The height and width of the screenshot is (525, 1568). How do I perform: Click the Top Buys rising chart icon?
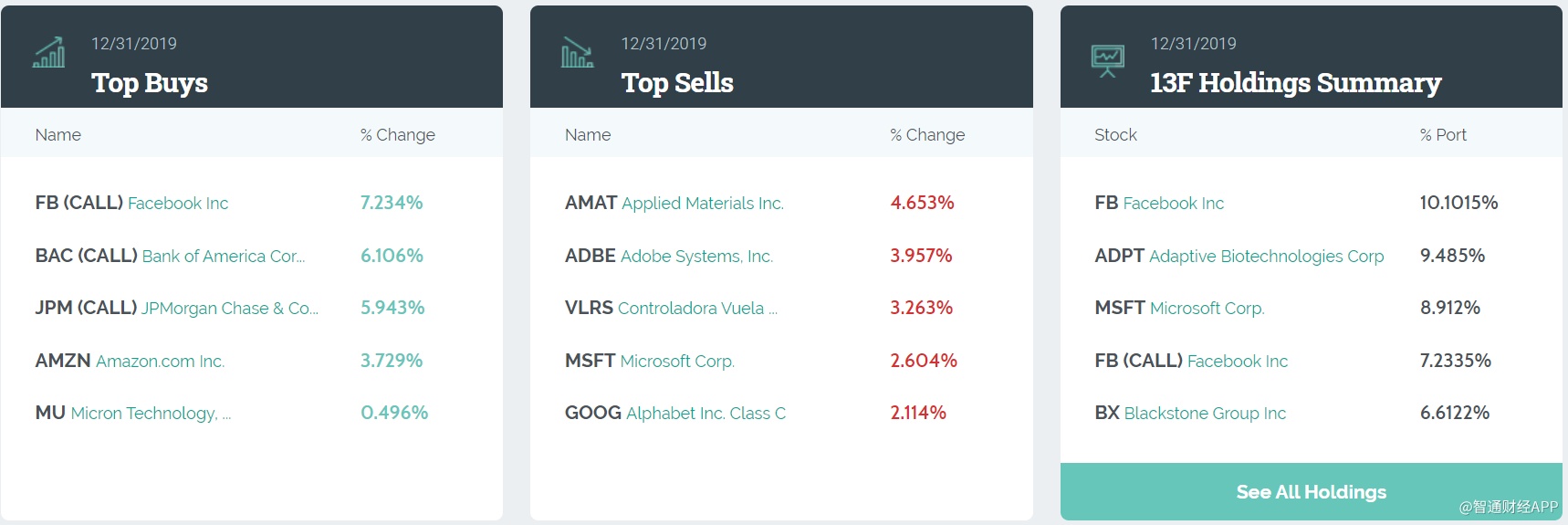[49, 53]
